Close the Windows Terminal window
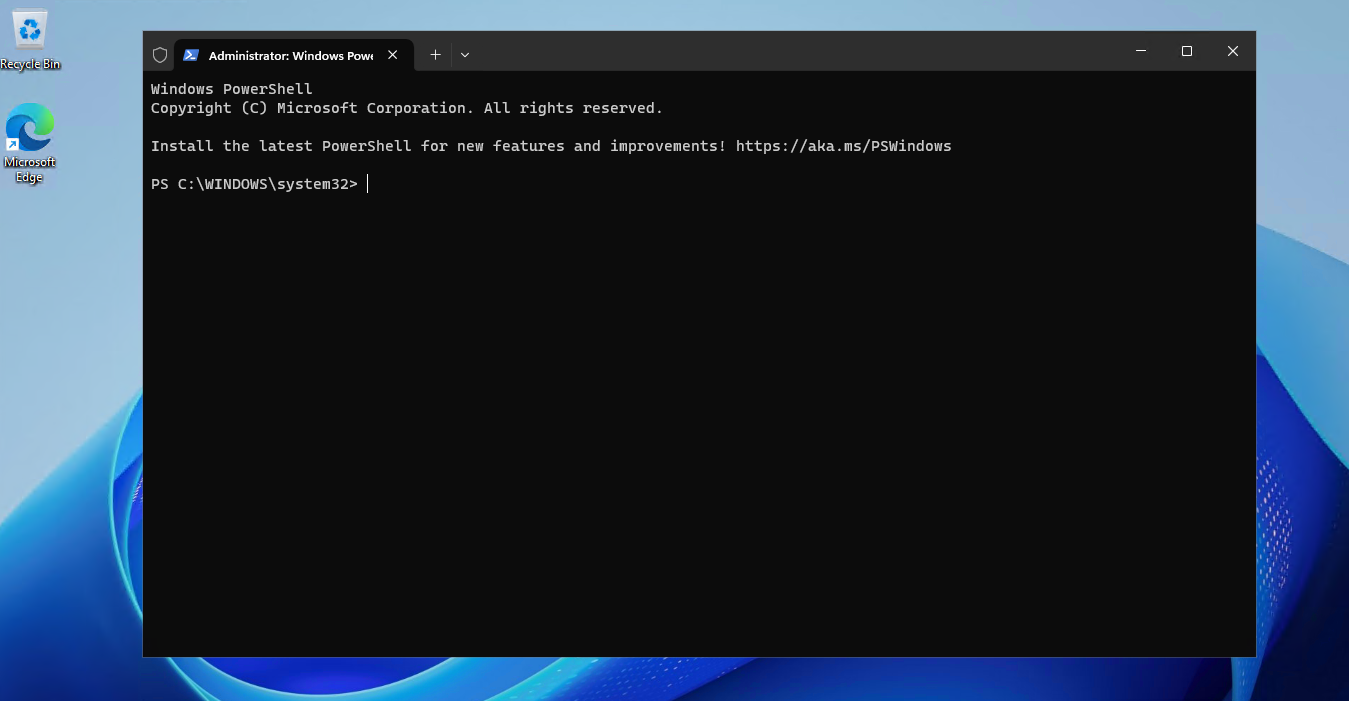 pyautogui.click(x=1233, y=51)
